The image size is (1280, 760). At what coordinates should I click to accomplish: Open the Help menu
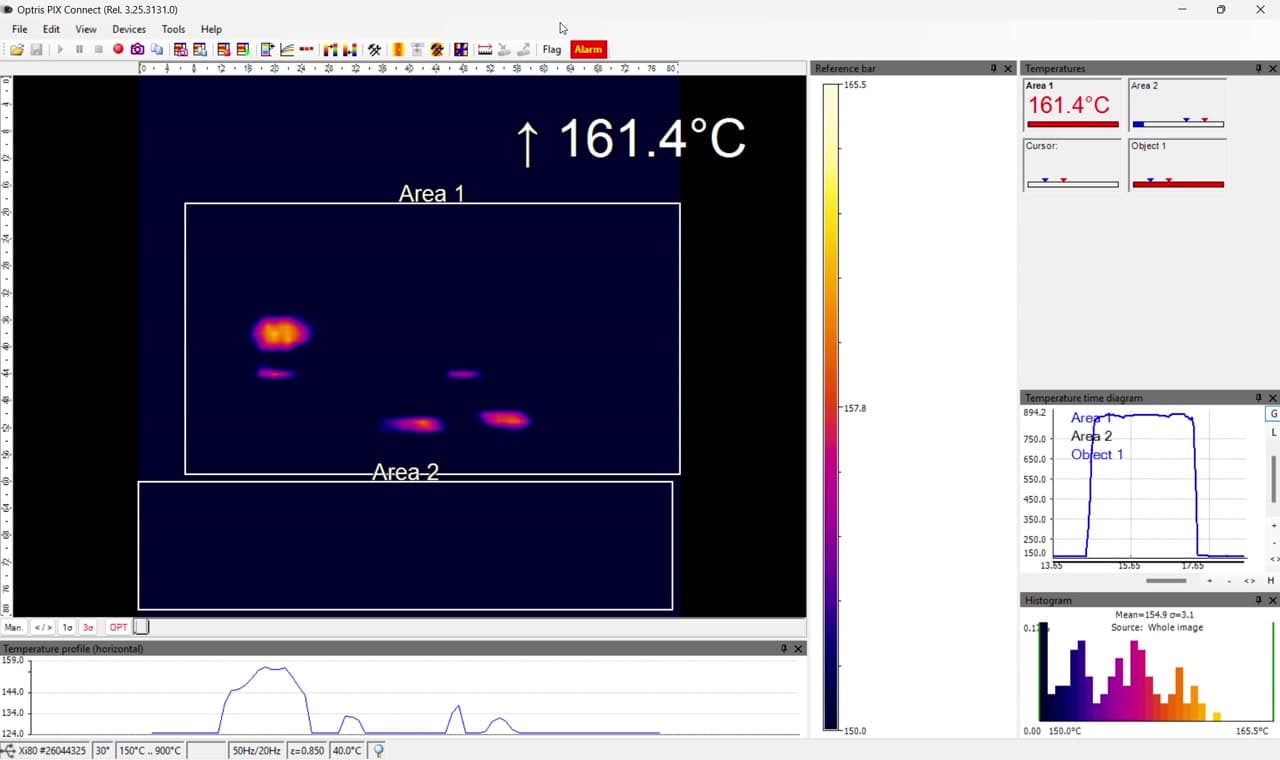click(211, 29)
